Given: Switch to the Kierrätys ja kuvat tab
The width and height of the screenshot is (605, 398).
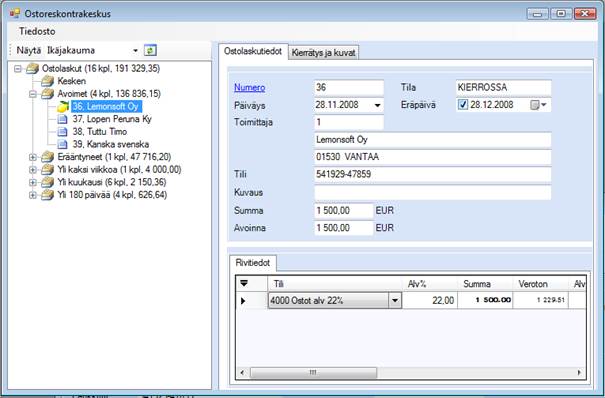Looking at the screenshot, I should point(323,52).
